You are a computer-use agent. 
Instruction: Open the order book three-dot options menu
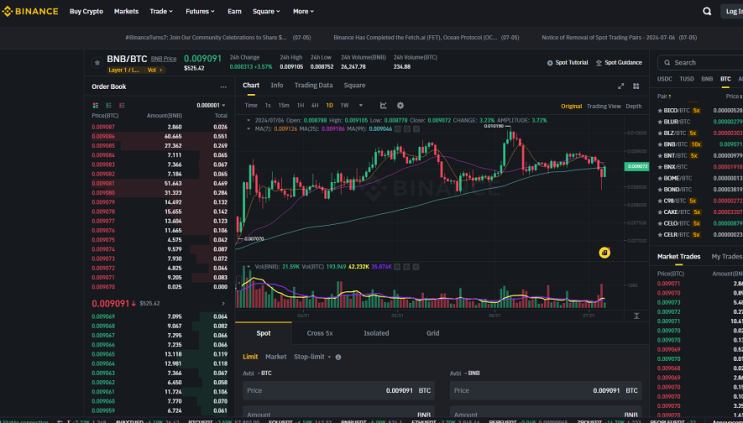click(x=223, y=87)
